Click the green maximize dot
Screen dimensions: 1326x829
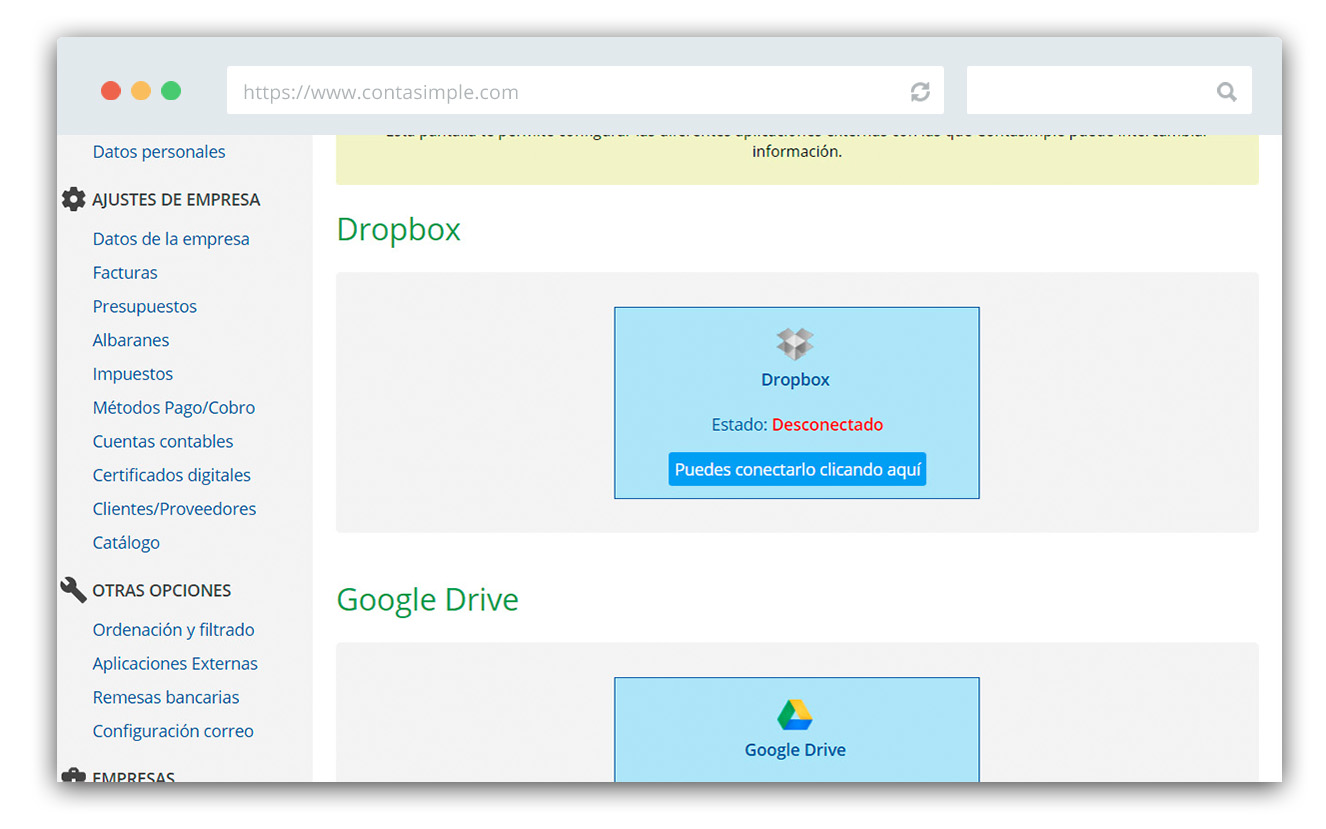click(171, 91)
